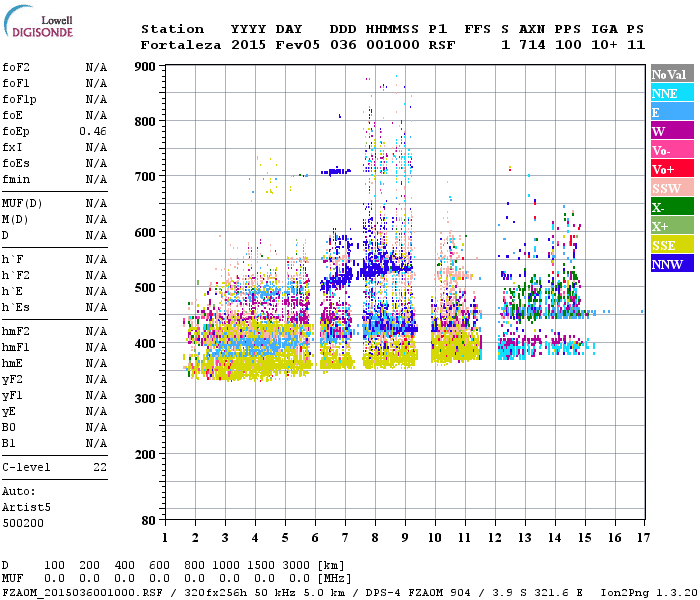Select the SSE yellow legend swatch
The width and height of the screenshot is (700, 600).
[672, 245]
